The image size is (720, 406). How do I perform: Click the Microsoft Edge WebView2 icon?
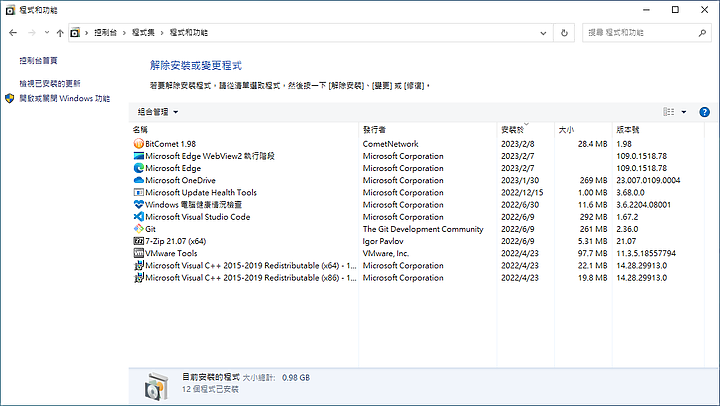pos(139,156)
